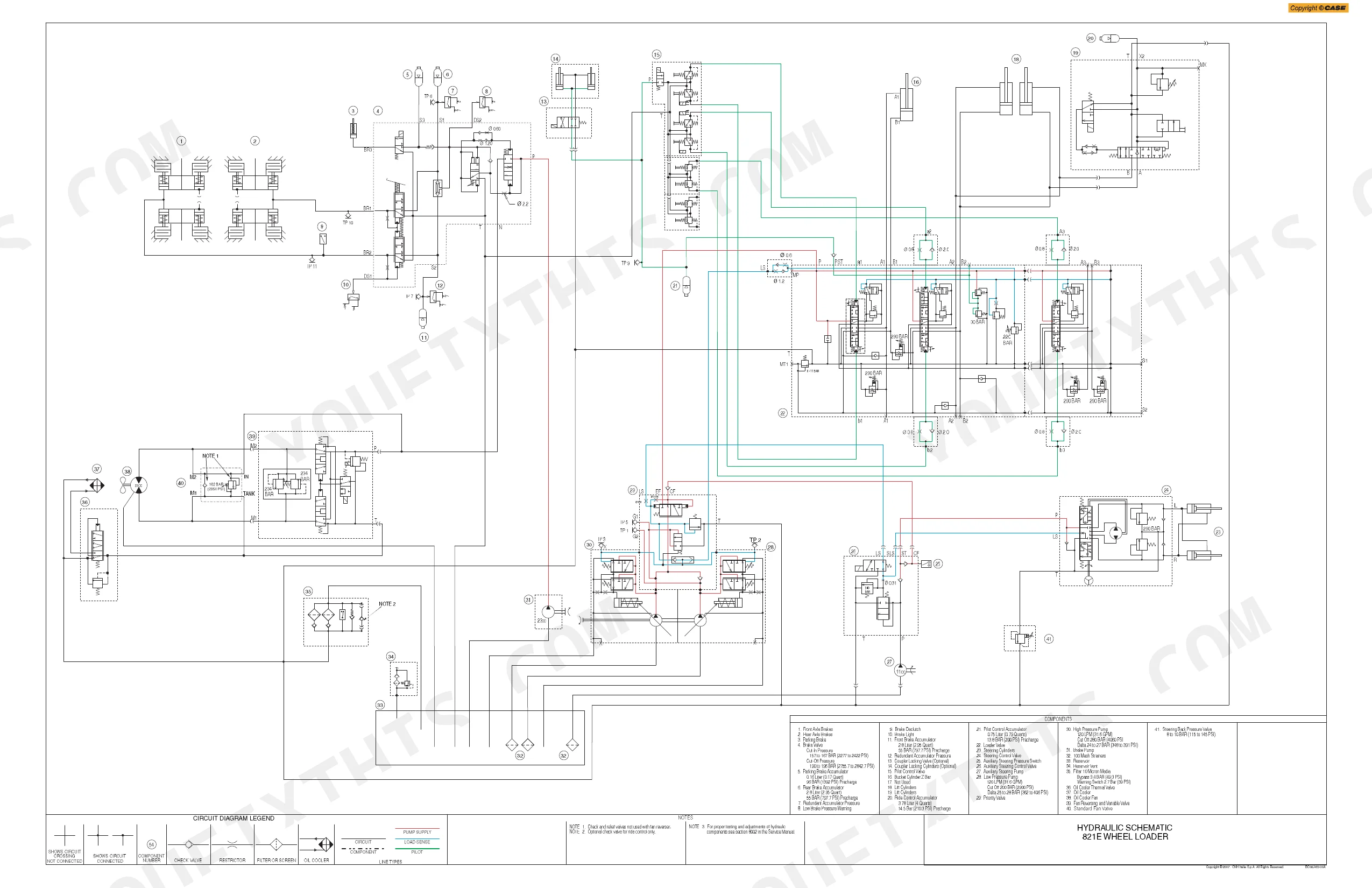
Task: Click NOTE 3 about testing hydraulic components
Action: (742, 829)
